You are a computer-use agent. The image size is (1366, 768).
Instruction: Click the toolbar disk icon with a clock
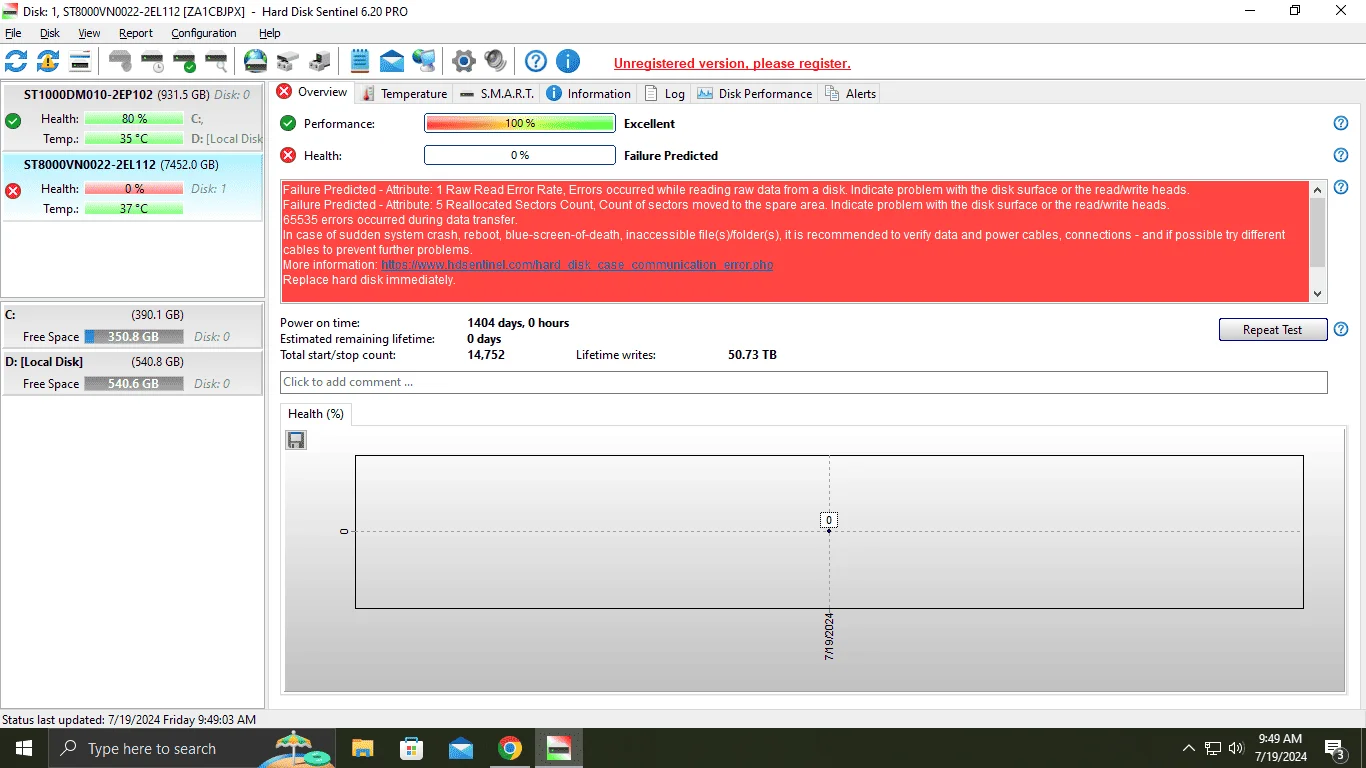(x=152, y=62)
